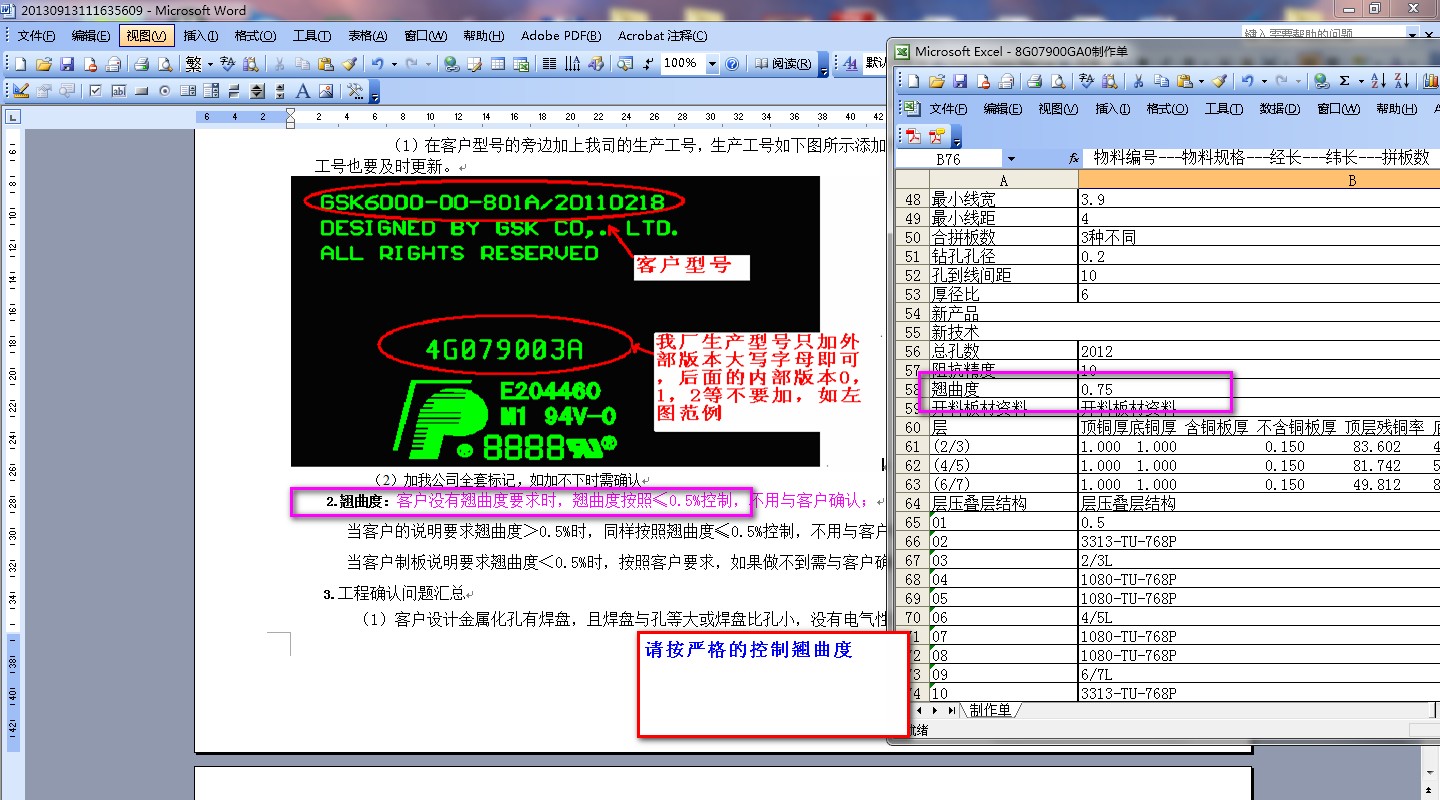The image size is (1440, 800).
Task: Click Undo arrow in Word toolbar
Action: point(378,64)
